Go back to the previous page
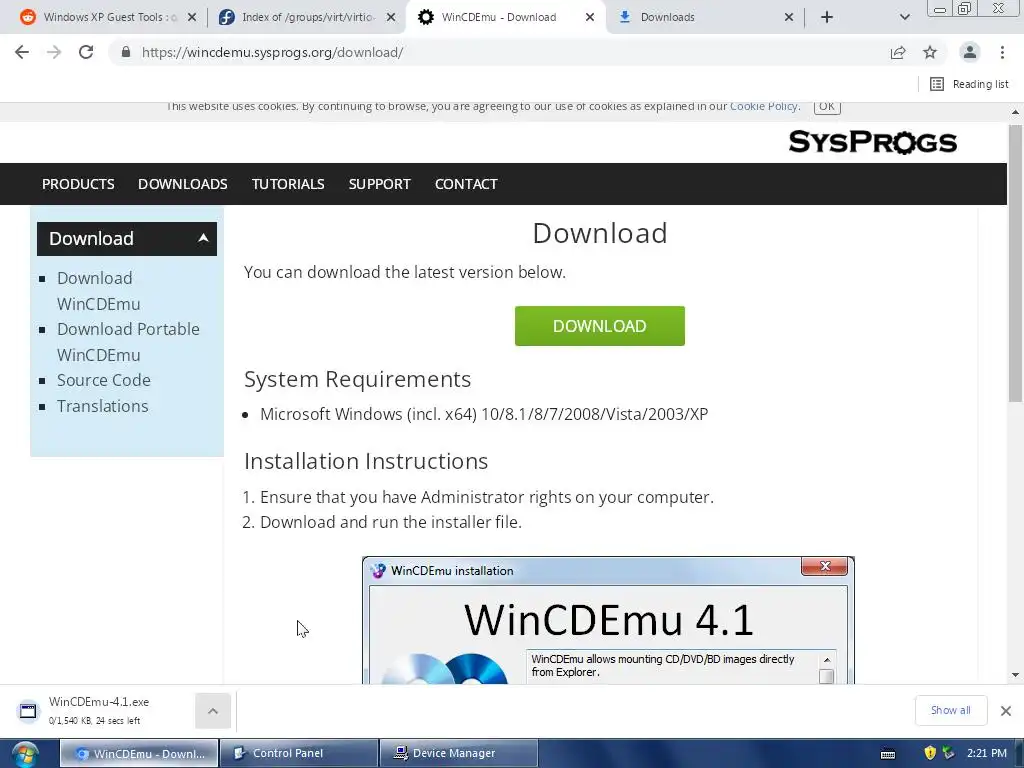 tap(22, 52)
